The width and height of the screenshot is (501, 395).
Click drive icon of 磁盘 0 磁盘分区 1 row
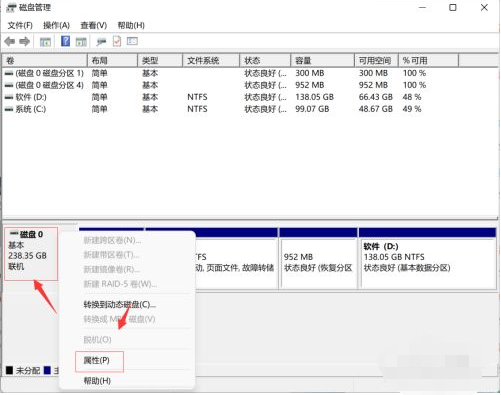click(9, 73)
